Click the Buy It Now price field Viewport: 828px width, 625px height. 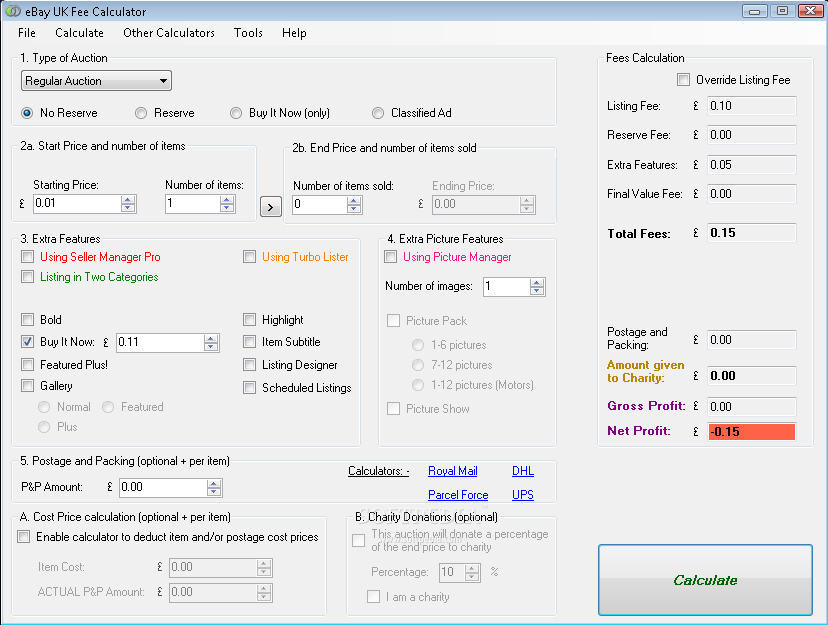160,343
